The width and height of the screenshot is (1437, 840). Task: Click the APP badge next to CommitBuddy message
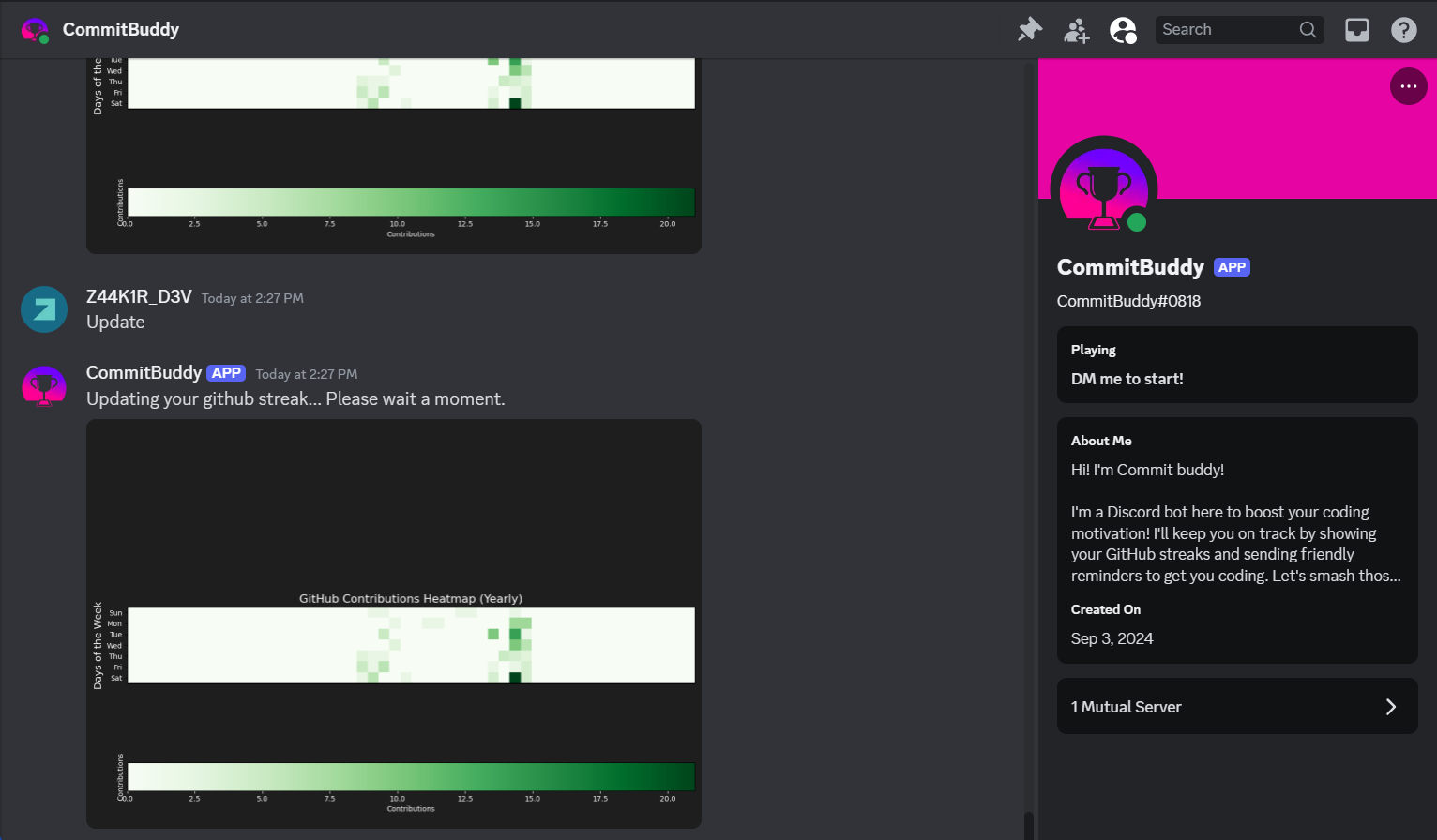tap(226, 373)
